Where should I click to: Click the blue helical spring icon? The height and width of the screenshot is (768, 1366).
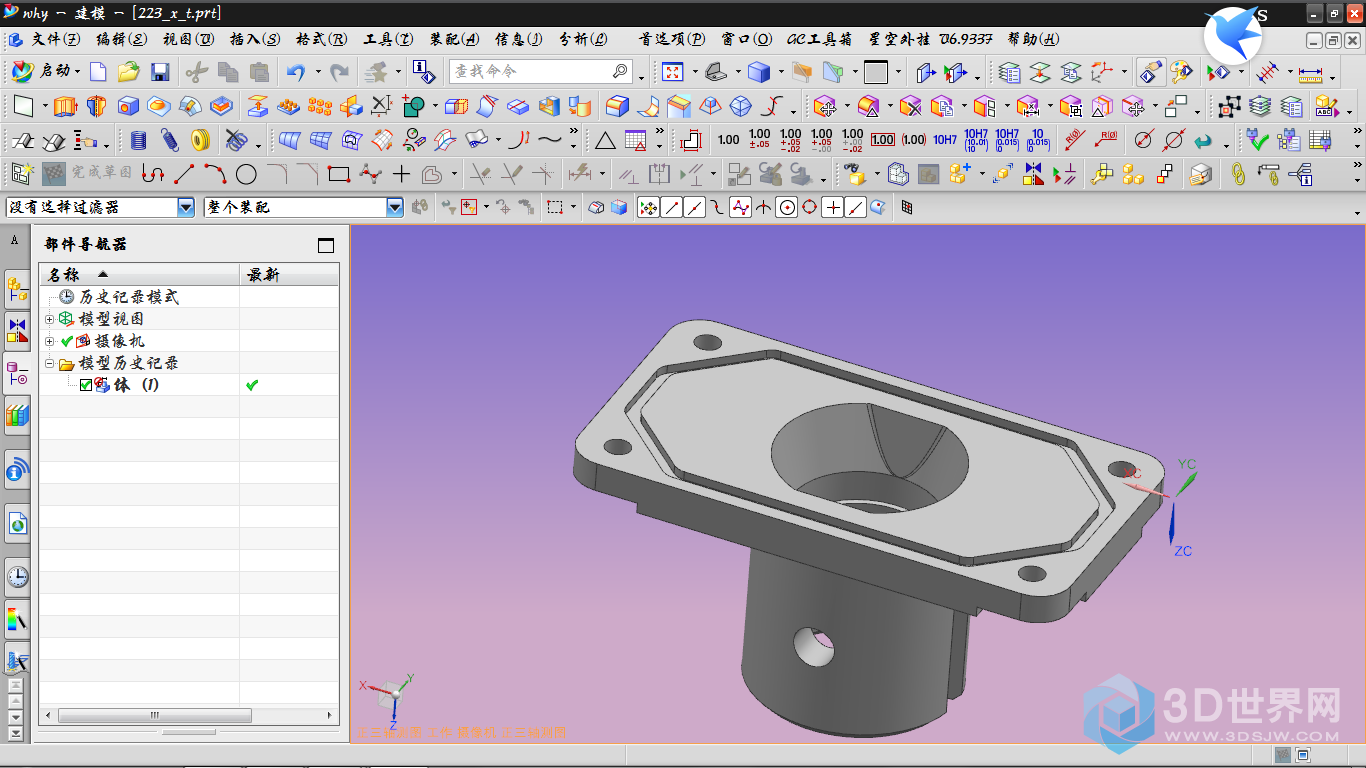[170, 140]
